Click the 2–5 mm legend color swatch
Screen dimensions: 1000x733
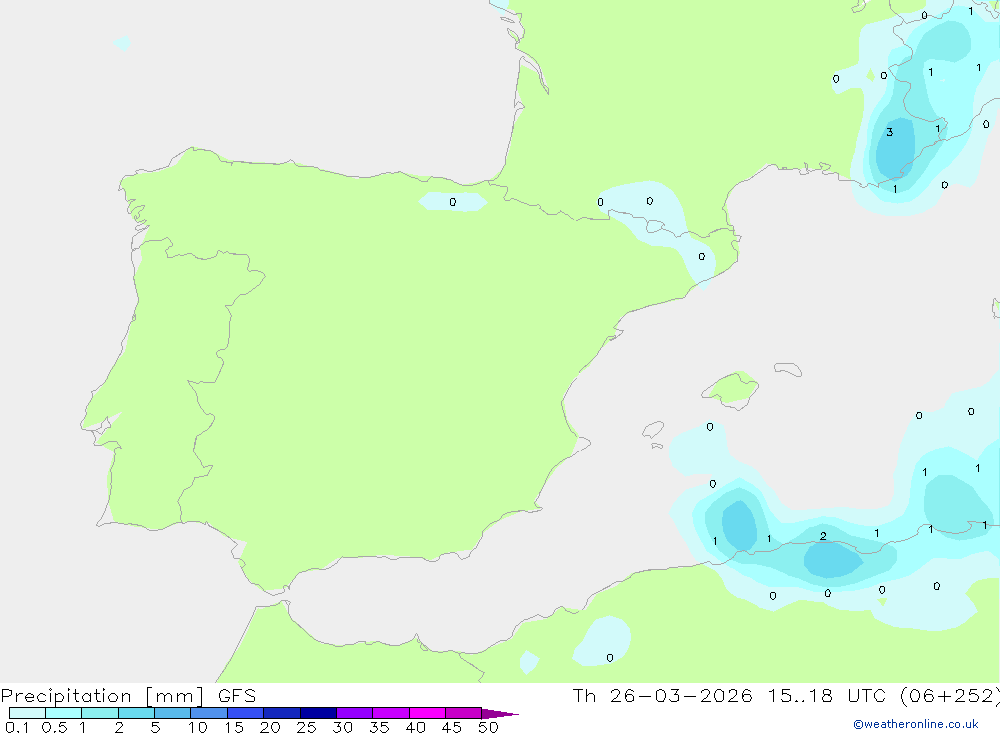(x=136, y=713)
